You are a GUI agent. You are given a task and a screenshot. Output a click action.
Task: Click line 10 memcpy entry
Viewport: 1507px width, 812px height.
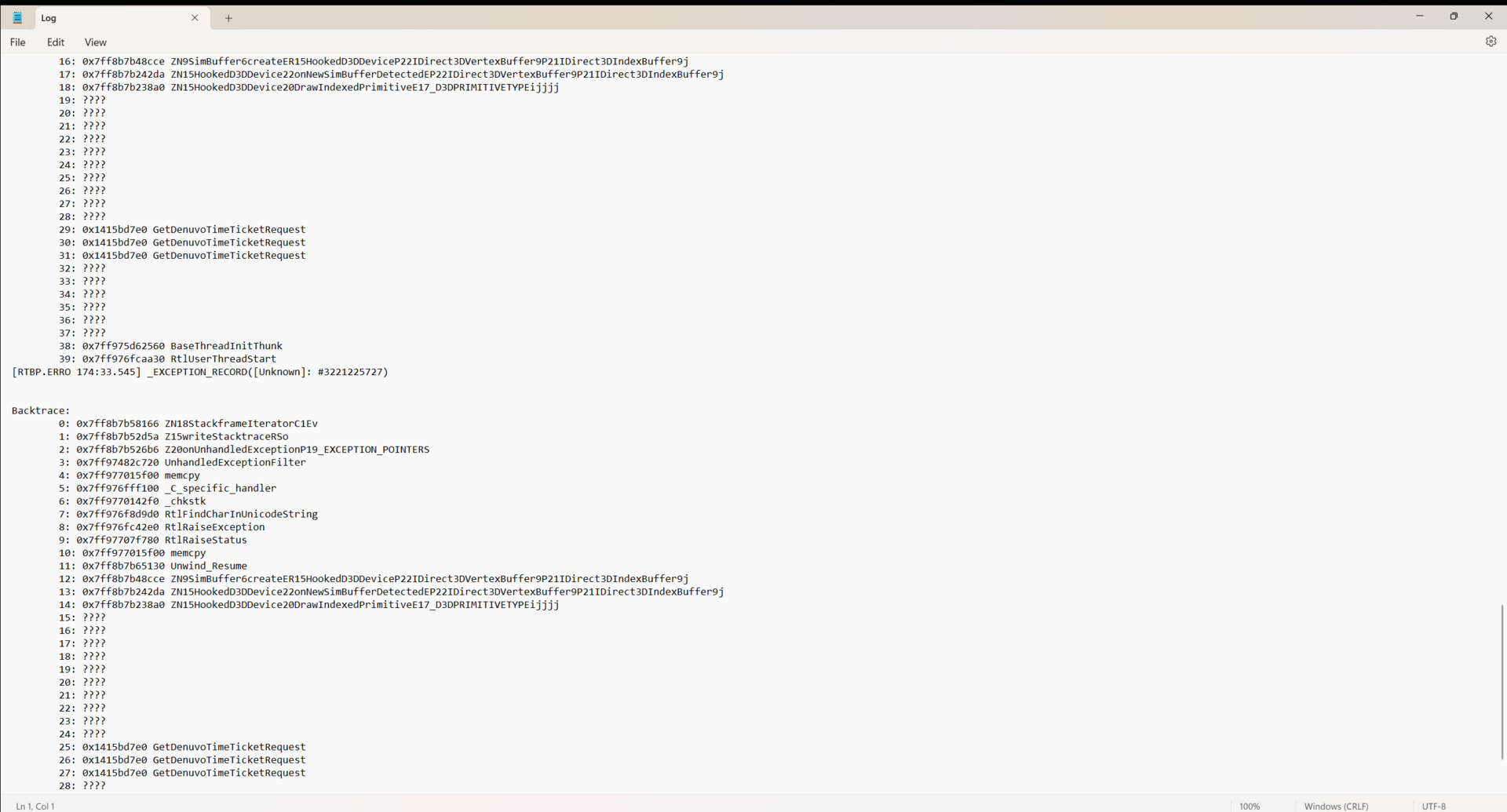[132, 553]
